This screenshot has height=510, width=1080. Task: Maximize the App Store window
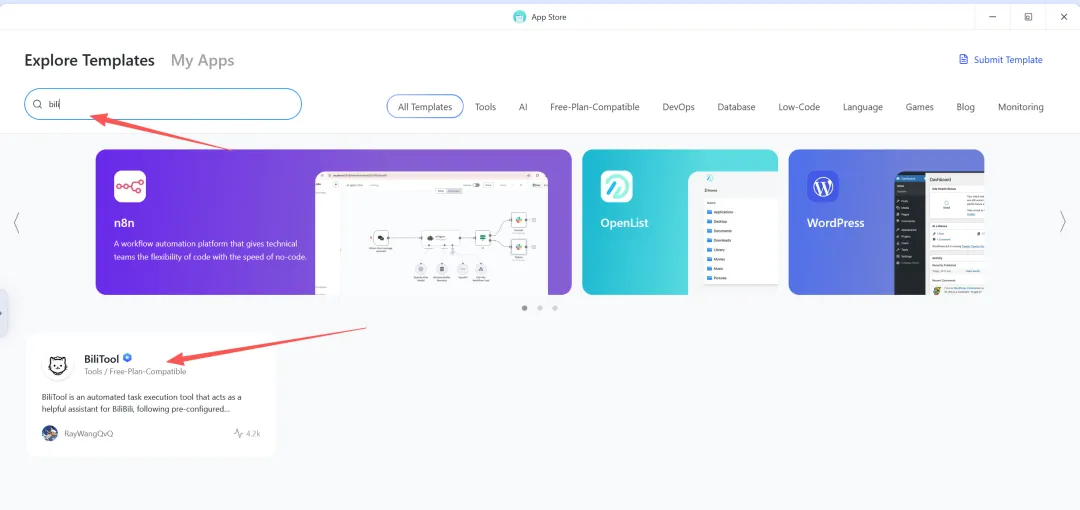coord(1028,17)
